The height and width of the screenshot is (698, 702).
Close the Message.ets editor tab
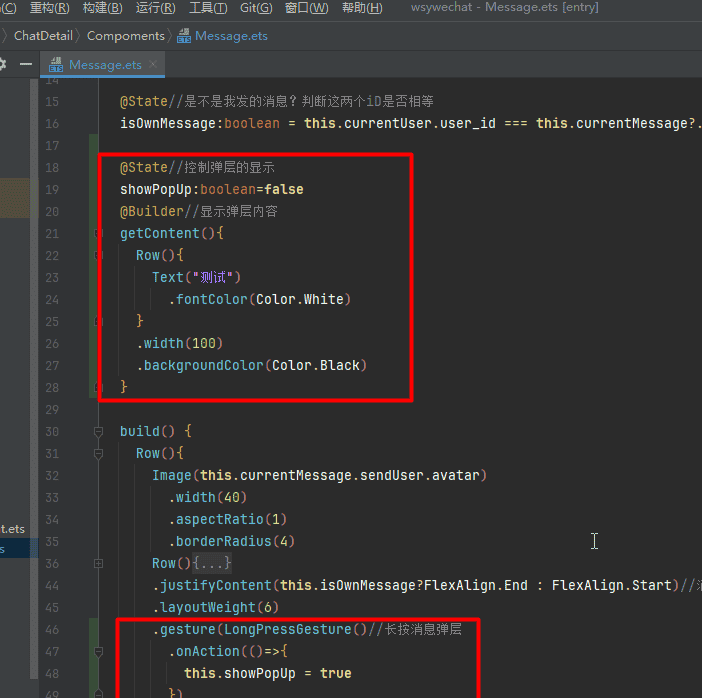(x=154, y=64)
